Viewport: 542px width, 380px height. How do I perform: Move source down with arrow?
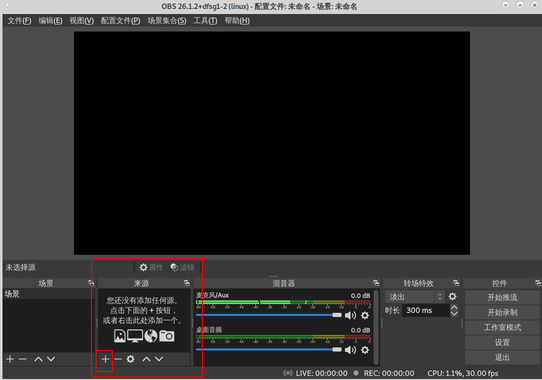tap(159, 359)
